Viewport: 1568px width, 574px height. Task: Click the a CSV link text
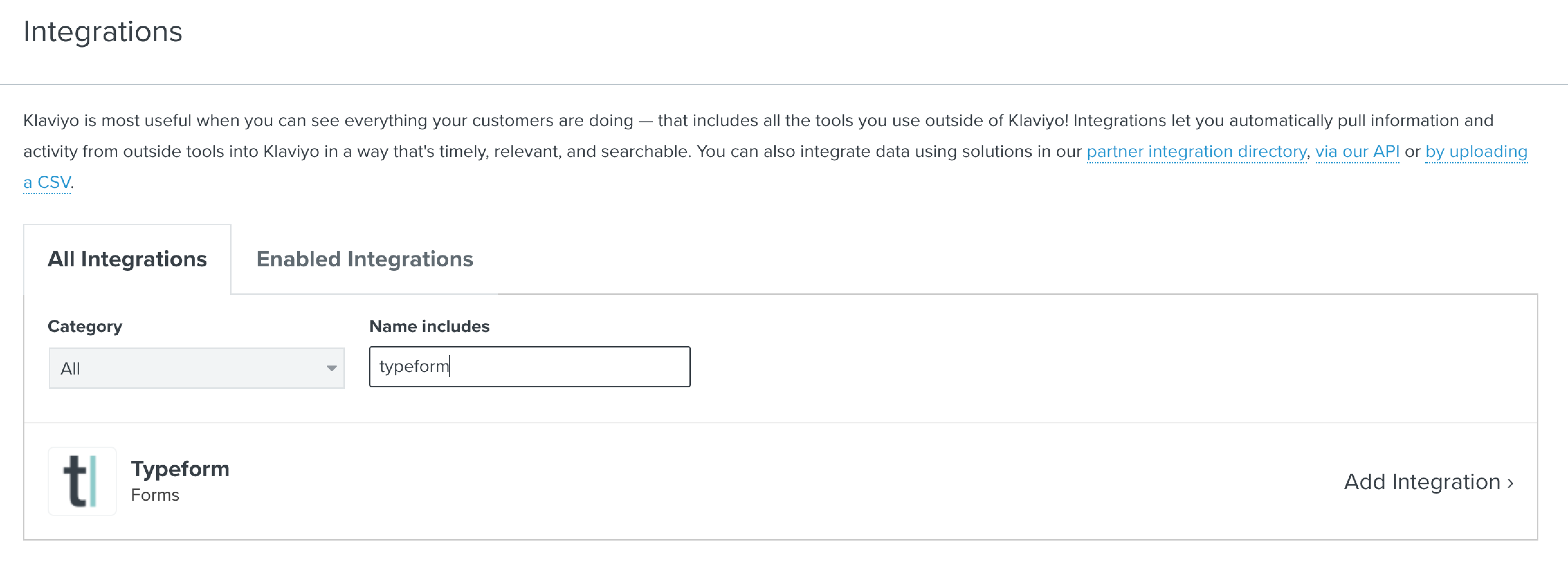[x=47, y=182]
